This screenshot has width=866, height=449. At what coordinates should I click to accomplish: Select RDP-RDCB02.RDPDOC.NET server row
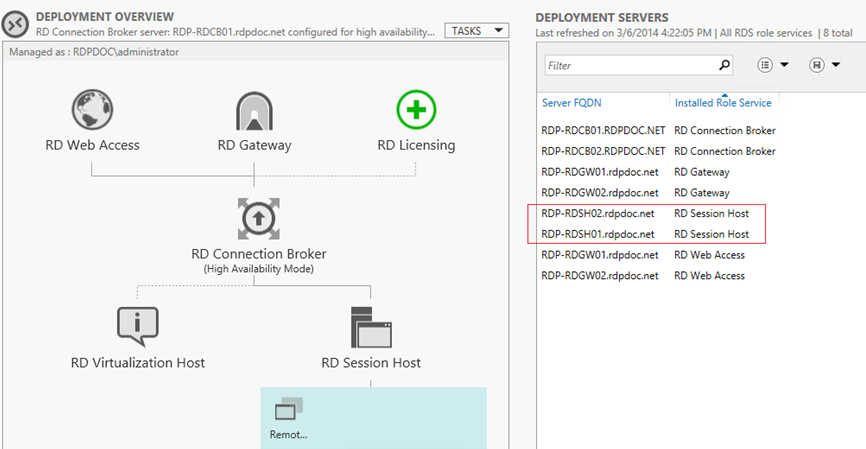click(x=658, y=151)
